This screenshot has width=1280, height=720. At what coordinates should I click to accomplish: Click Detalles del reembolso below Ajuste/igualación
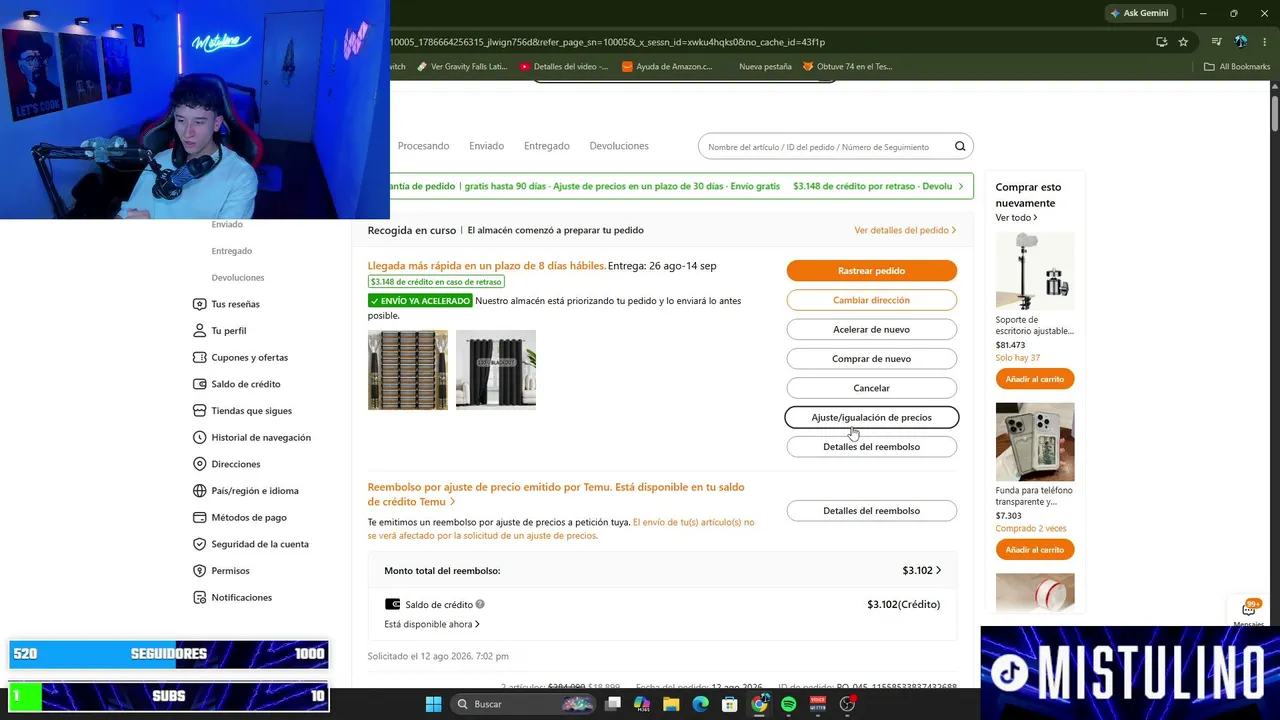[x=872, y=447]
